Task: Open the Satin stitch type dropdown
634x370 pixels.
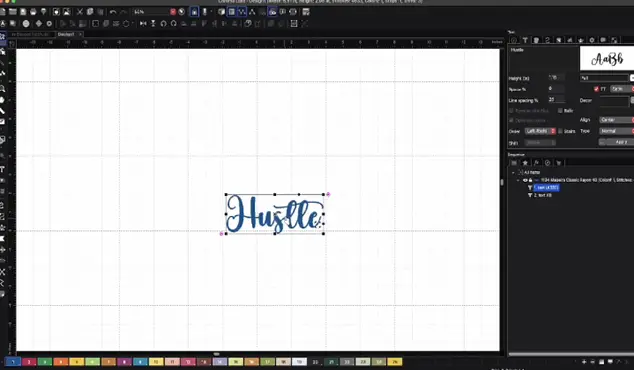Action: pos(621,89)
